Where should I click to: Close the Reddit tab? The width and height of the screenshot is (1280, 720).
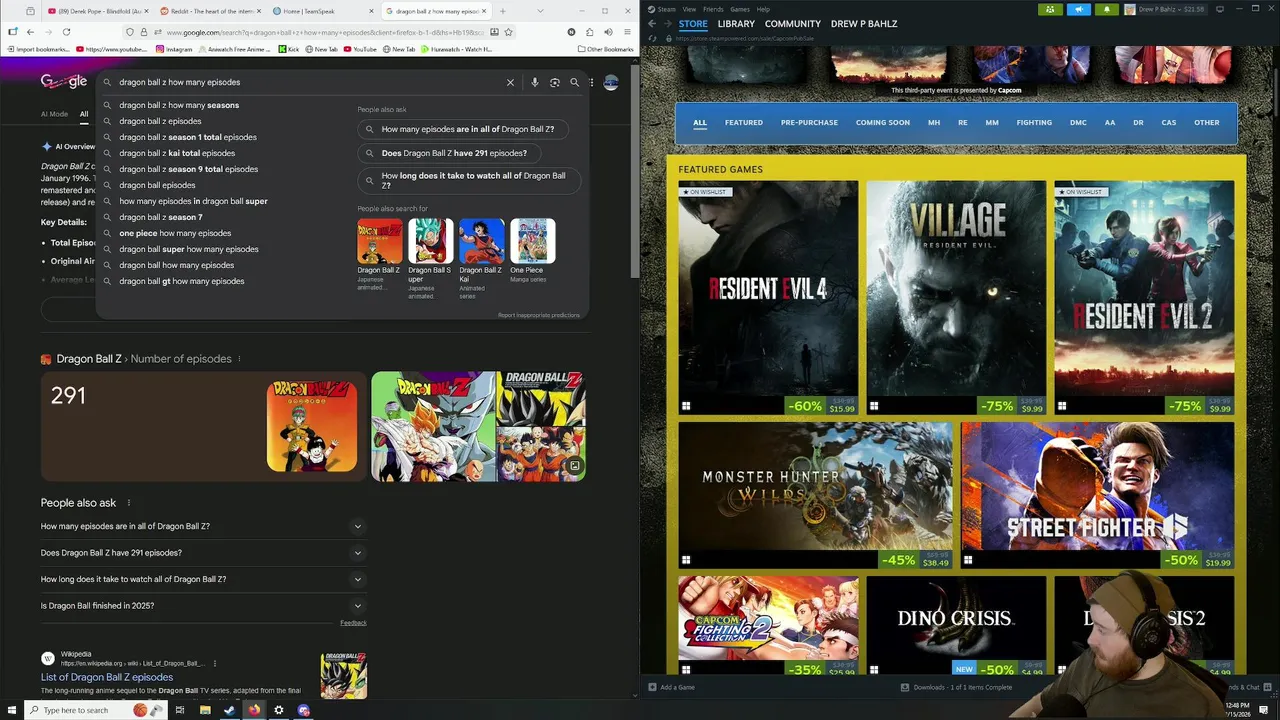pyautogui.click(x=261, y=11)
